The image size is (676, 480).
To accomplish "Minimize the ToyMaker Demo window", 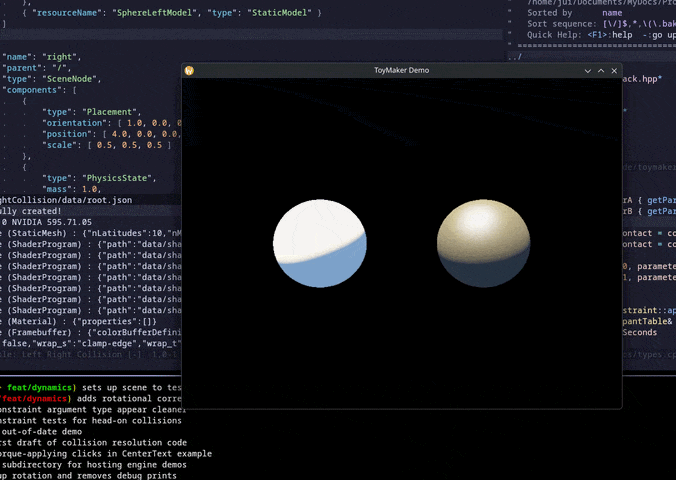I will click(588, 71).
